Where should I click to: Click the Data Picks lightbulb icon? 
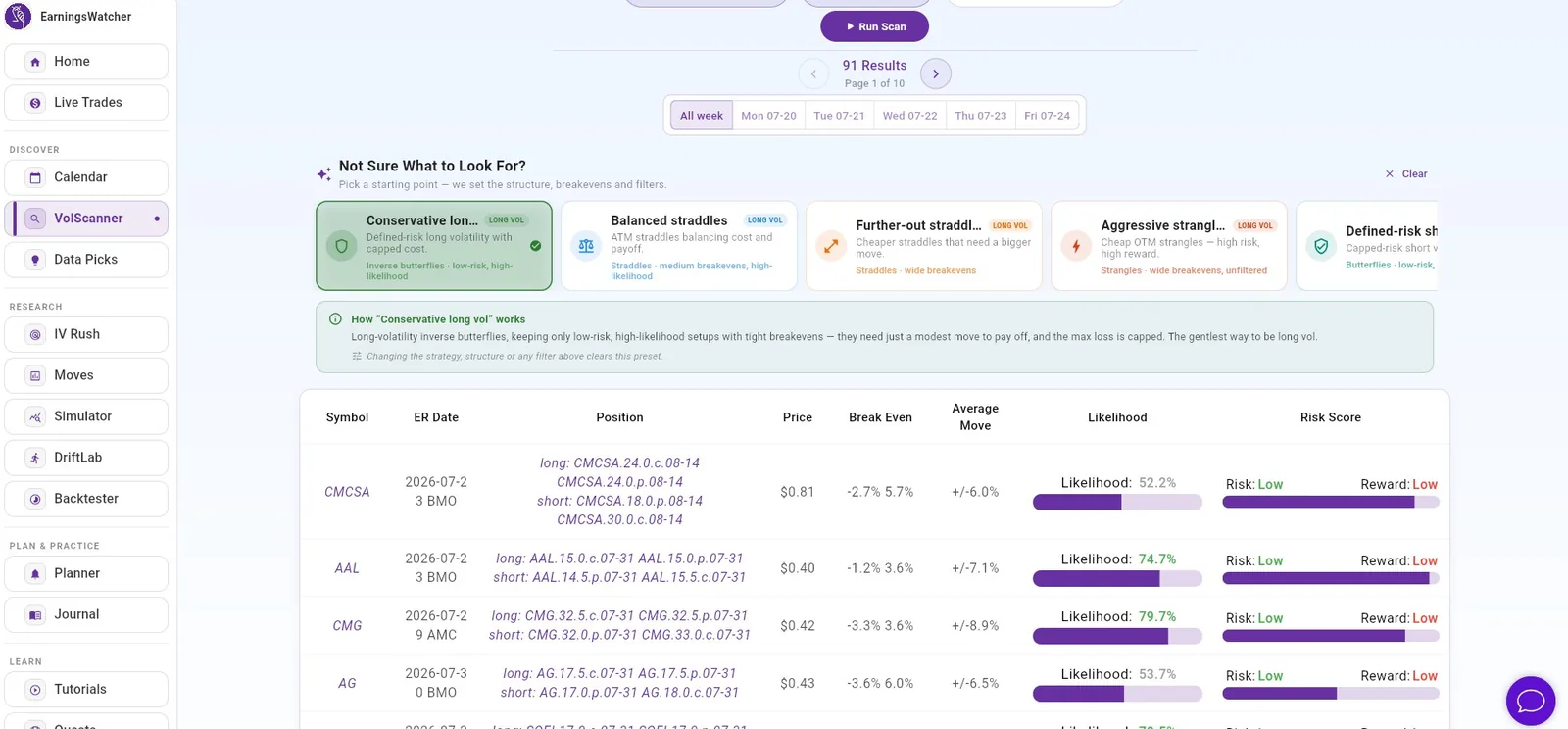point(35,260)
